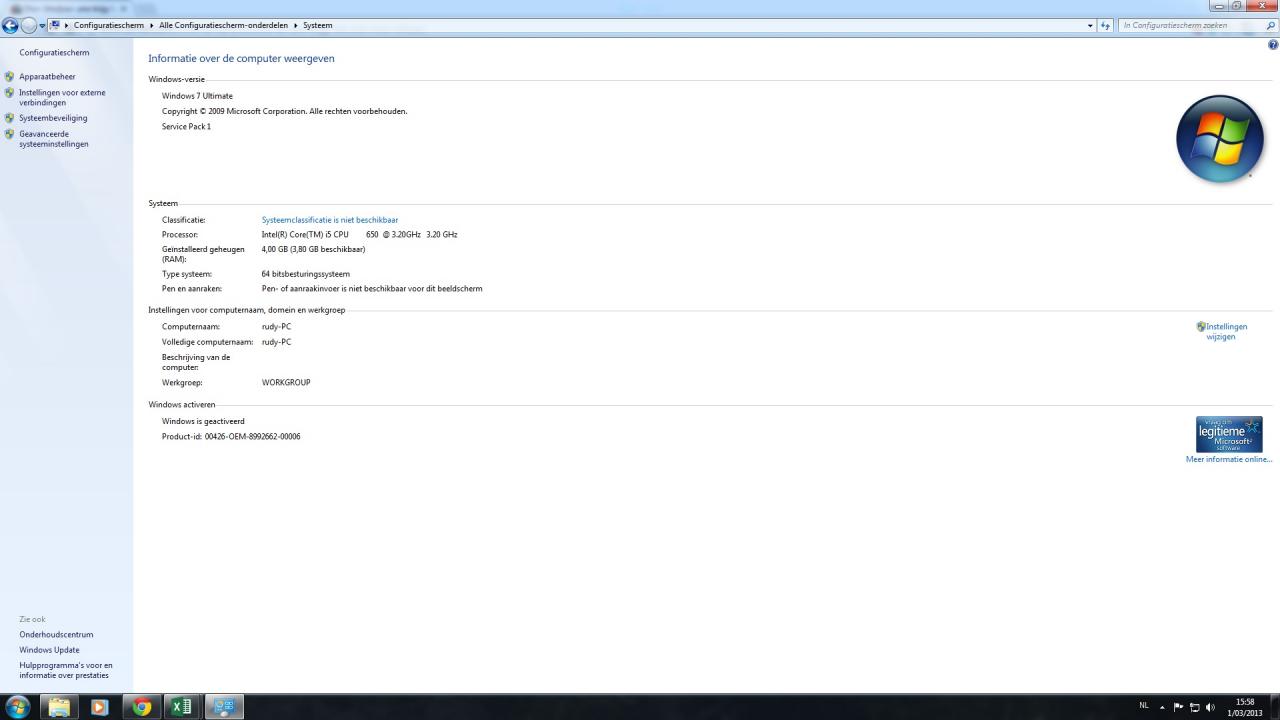Select Configuratiescherm breadcrumb in the address bar
Screen dimensions: 1280x720
[109, 25]
